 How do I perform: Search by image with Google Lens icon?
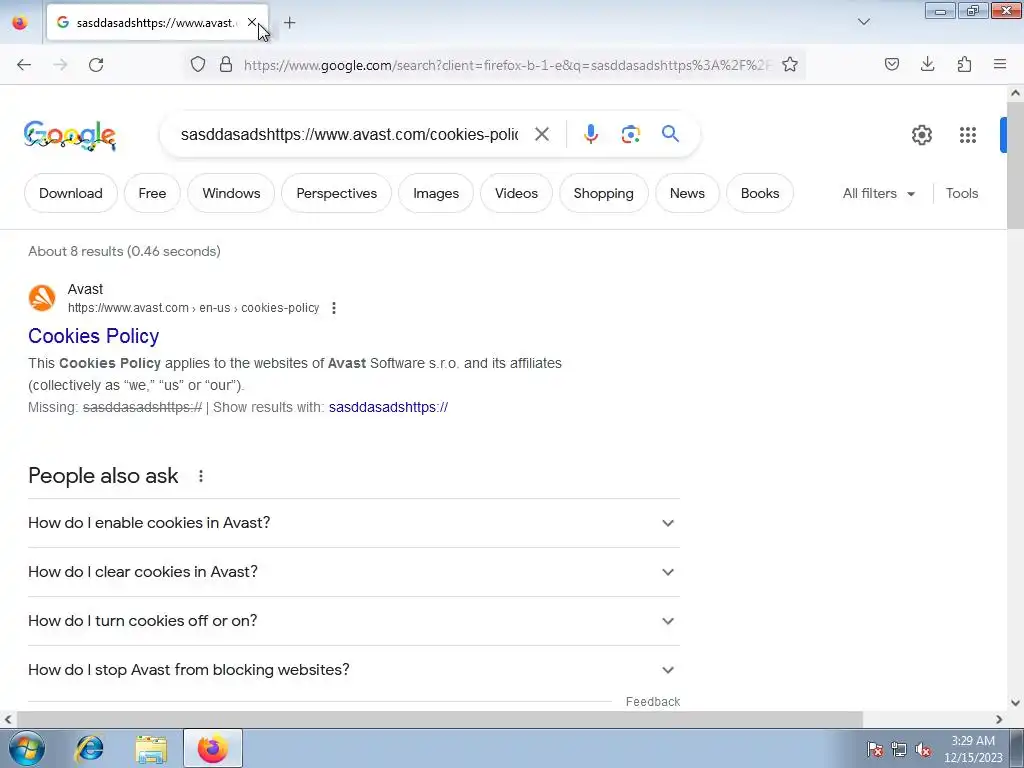click(630, 135)
